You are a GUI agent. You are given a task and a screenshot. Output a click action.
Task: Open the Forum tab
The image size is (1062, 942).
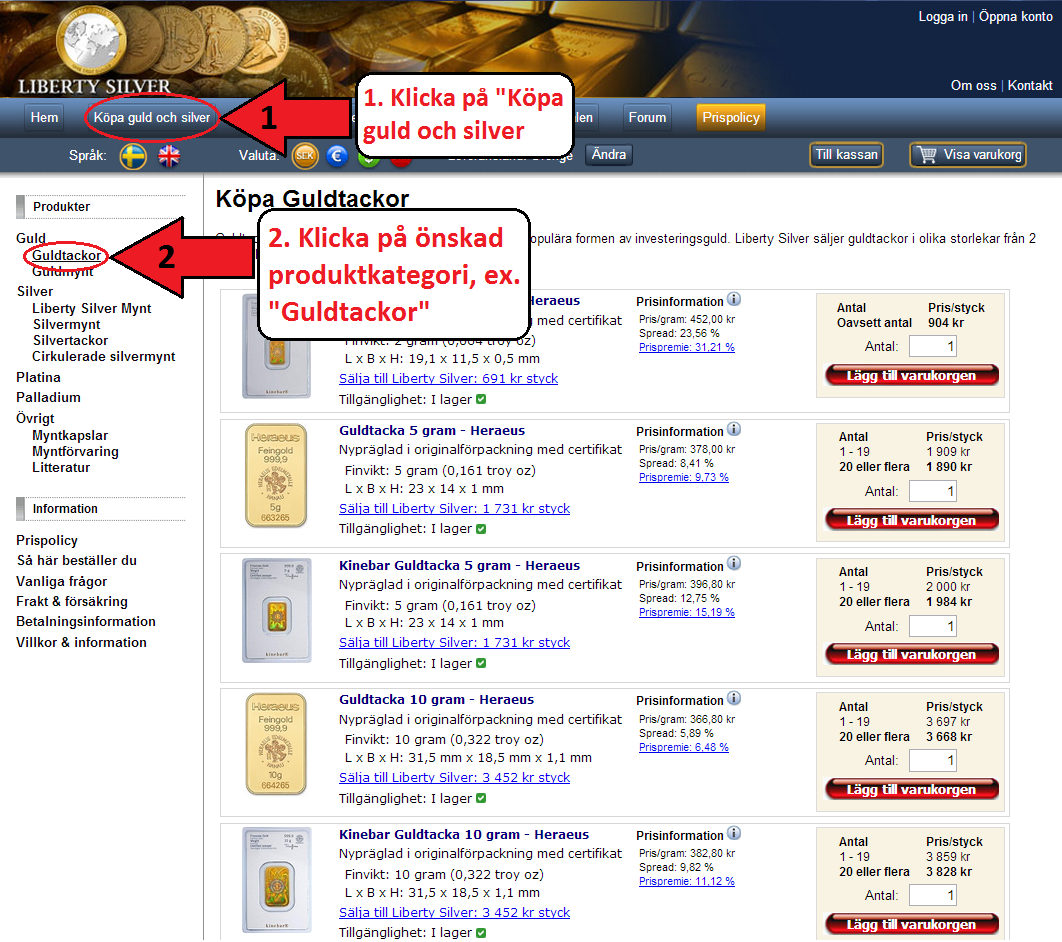(647, 117)
